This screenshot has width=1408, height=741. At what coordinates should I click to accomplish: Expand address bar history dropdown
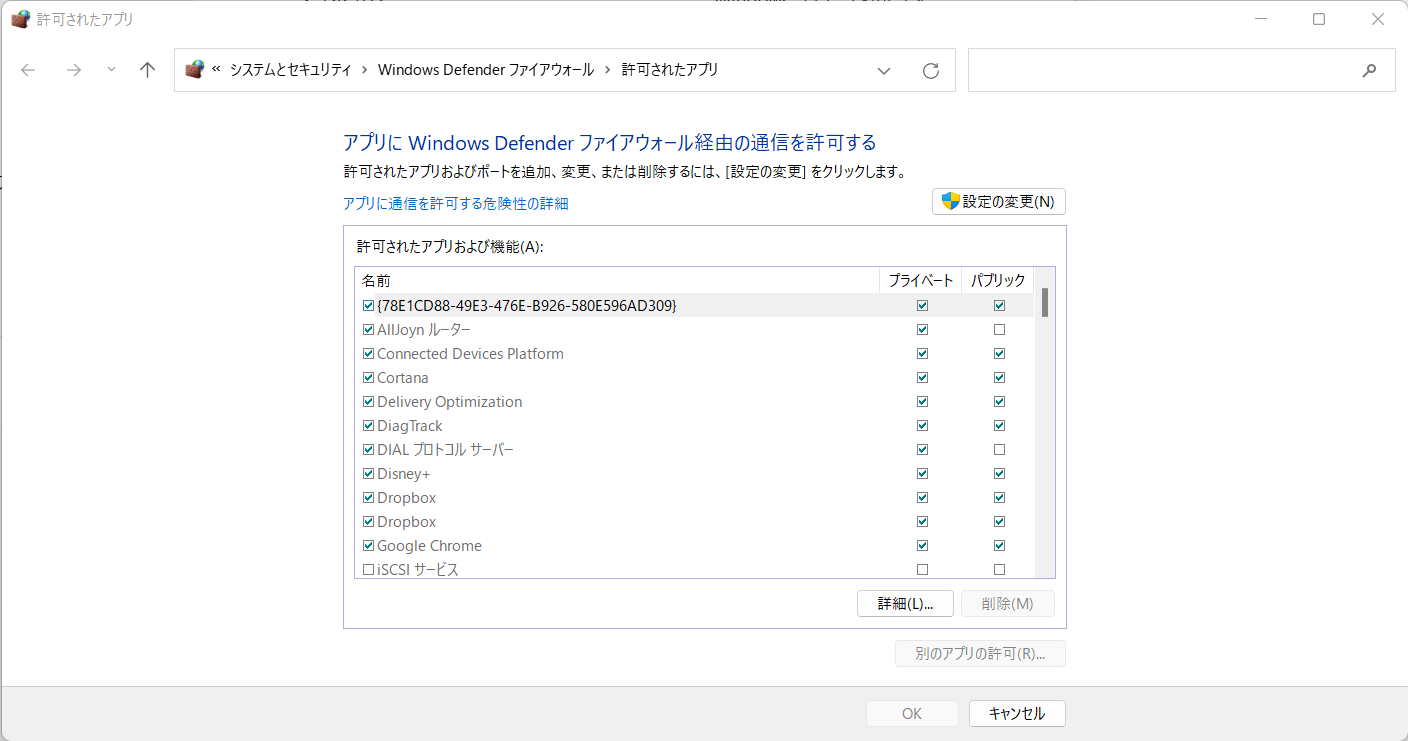tap(884, 70)
